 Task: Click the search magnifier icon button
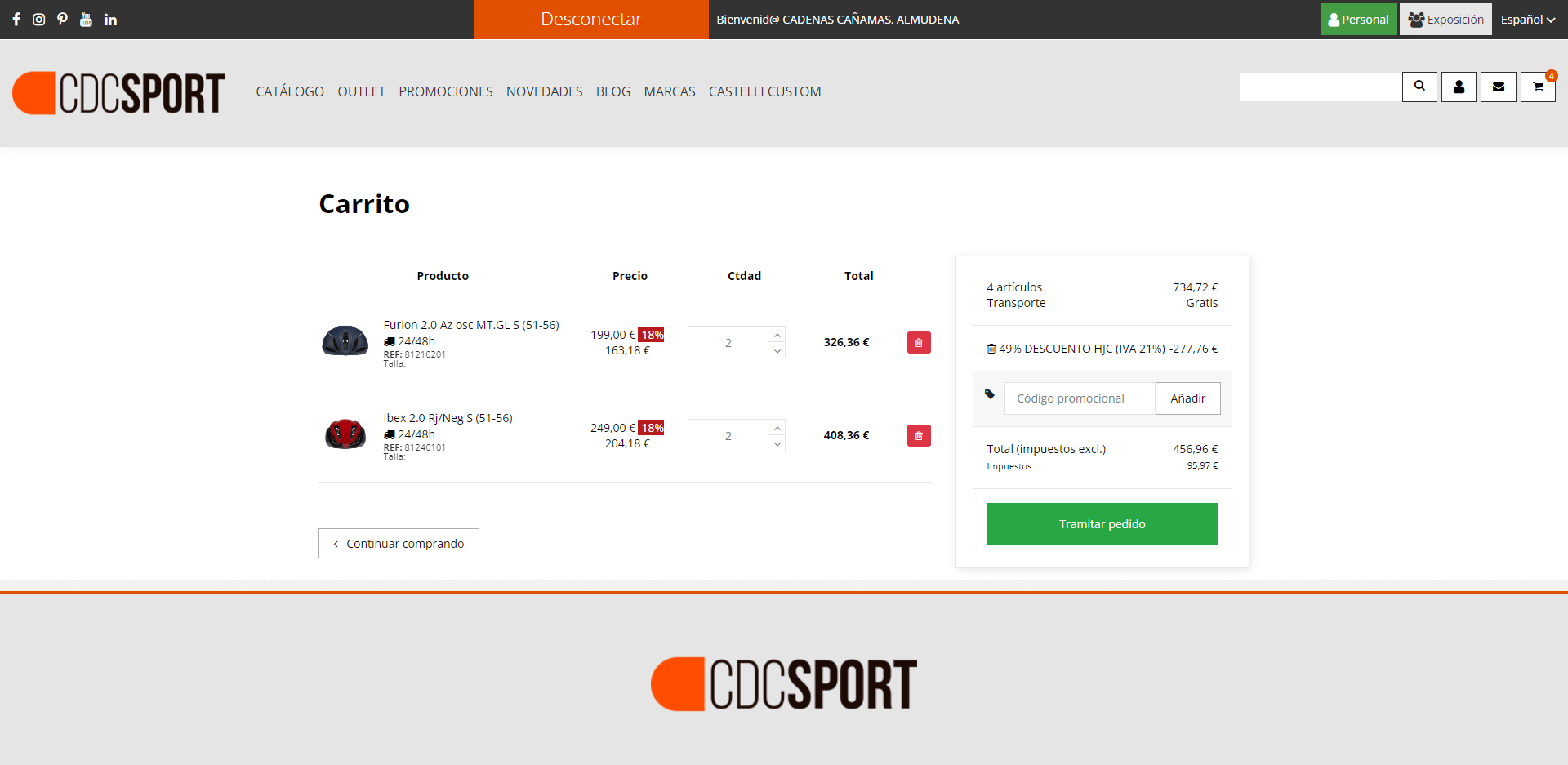(1419, 87)
